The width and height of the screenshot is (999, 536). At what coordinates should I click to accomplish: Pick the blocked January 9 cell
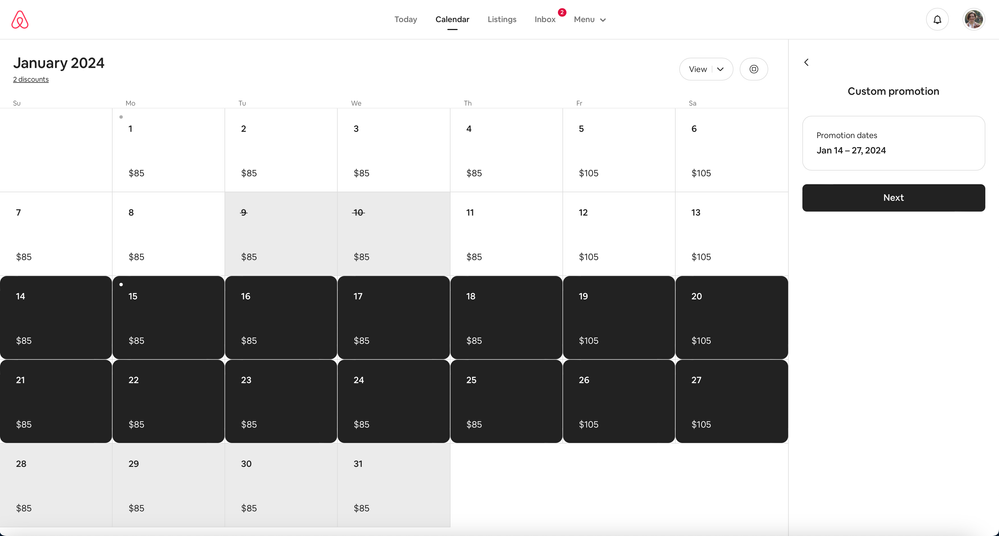click(281, 234)
